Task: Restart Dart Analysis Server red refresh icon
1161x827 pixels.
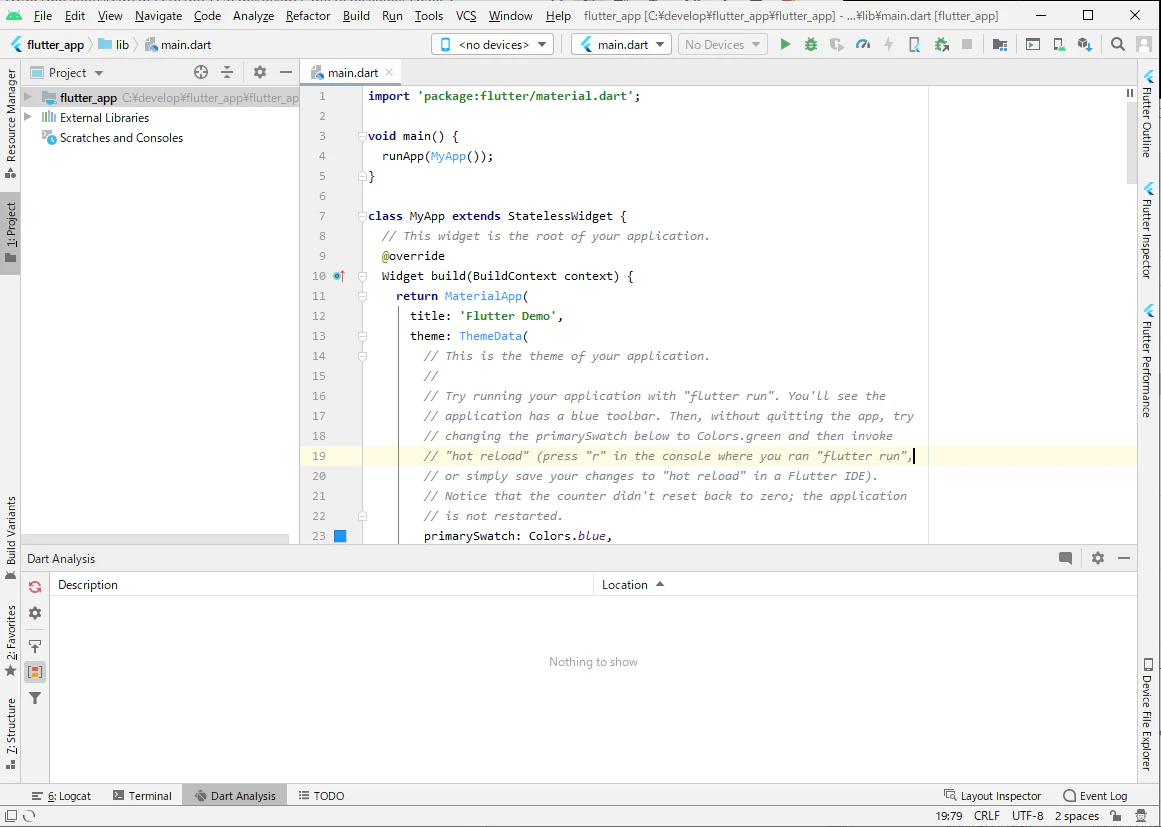Action: [35, 587]
